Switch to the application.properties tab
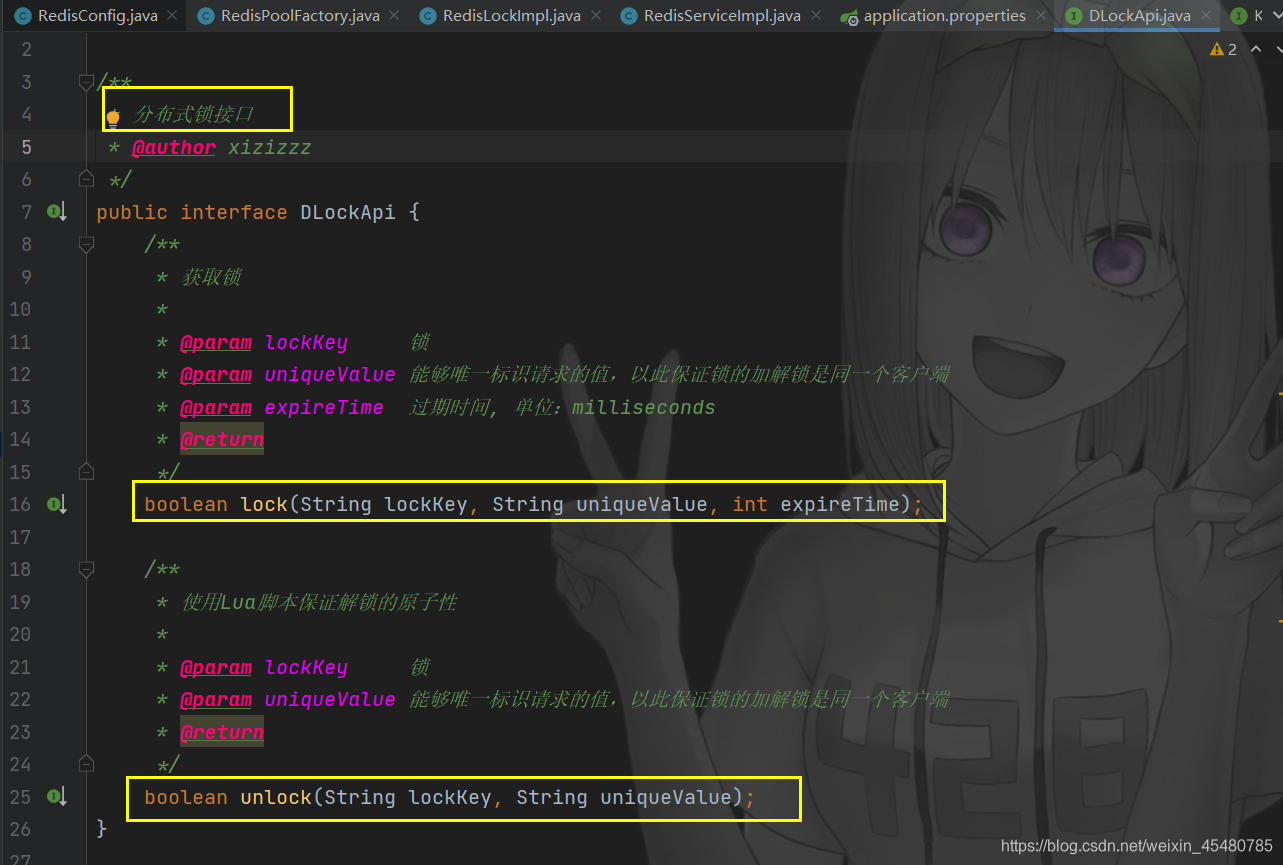 [x=944, y=16]
